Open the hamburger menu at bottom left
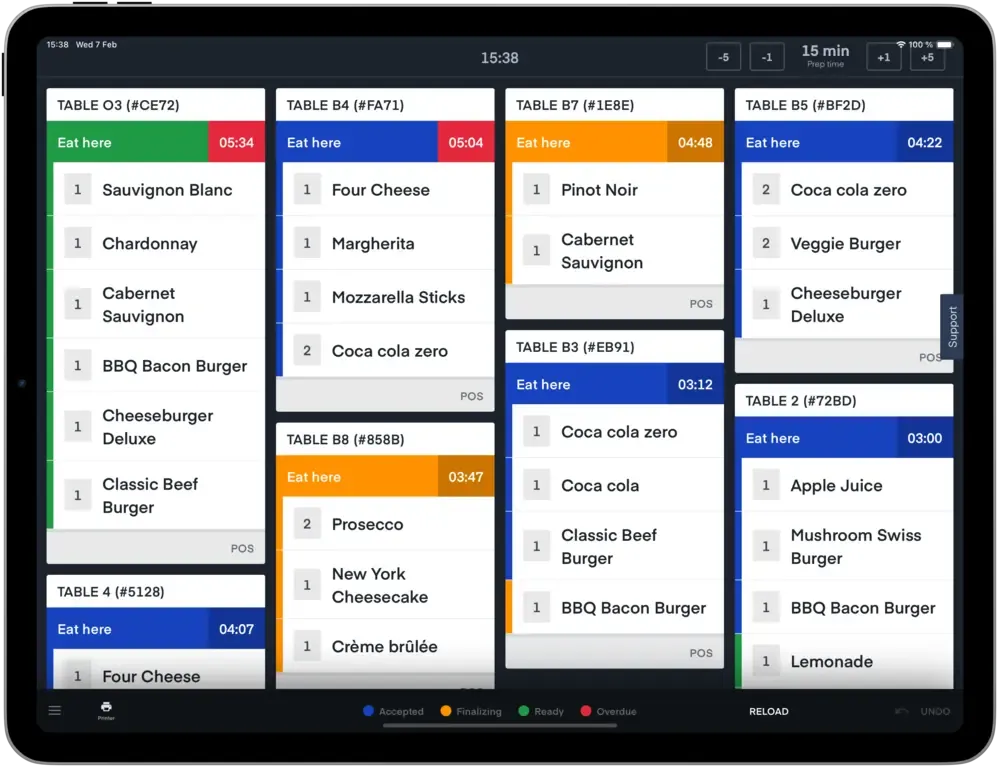This screenshot has height=769, width=1000. [54, 710]
